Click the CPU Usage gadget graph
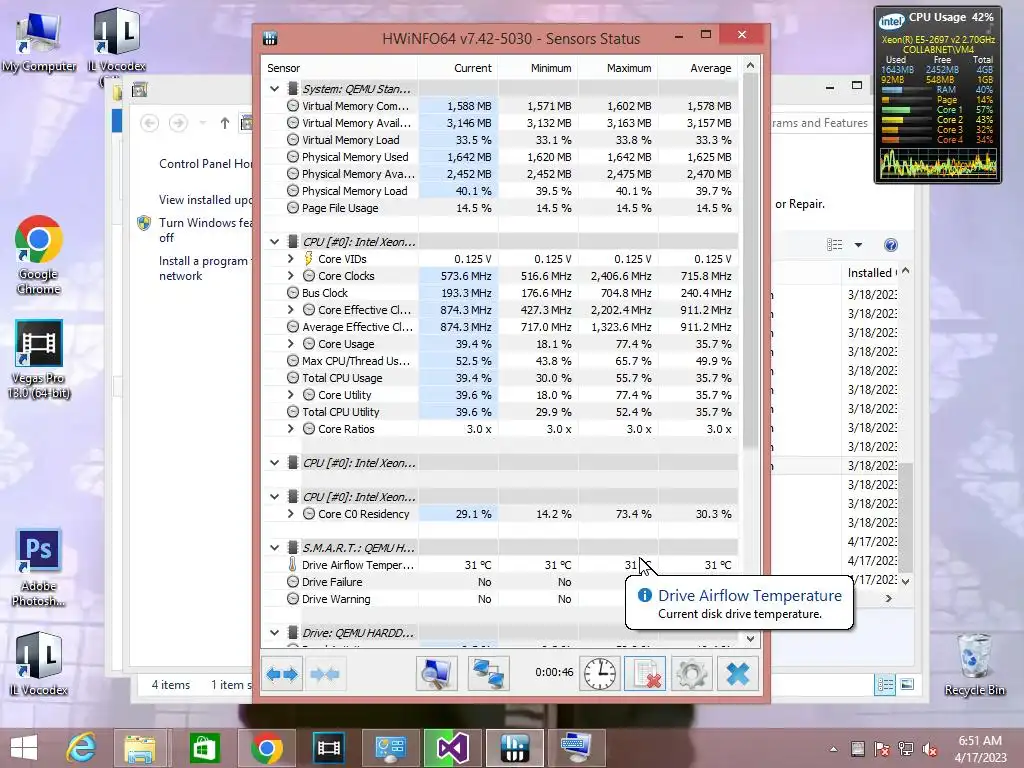Viewport: 1024px width, 768px height. click(938, 163)
